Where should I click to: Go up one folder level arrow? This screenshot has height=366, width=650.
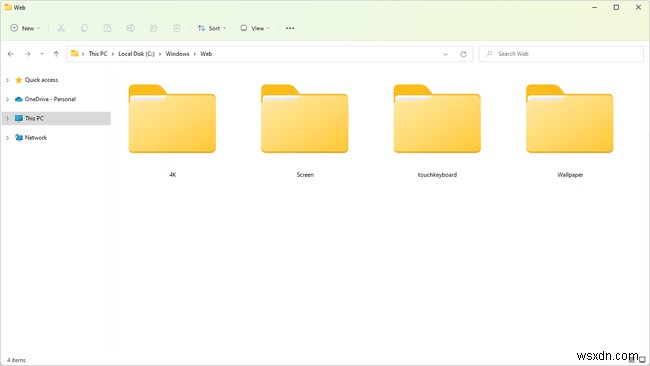click(56, 54)
